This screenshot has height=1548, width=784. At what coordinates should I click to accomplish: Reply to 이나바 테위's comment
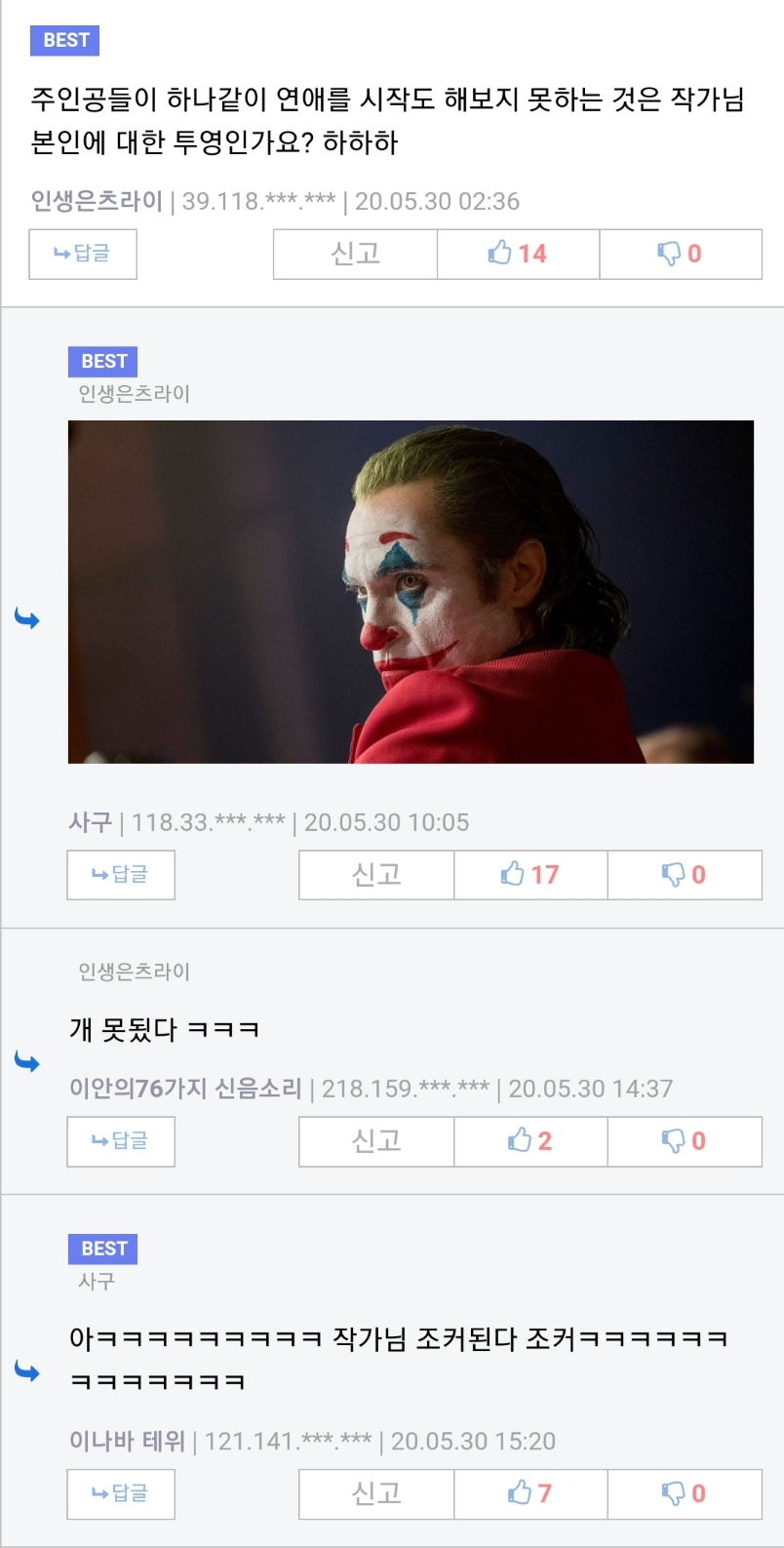[121, 1493]
